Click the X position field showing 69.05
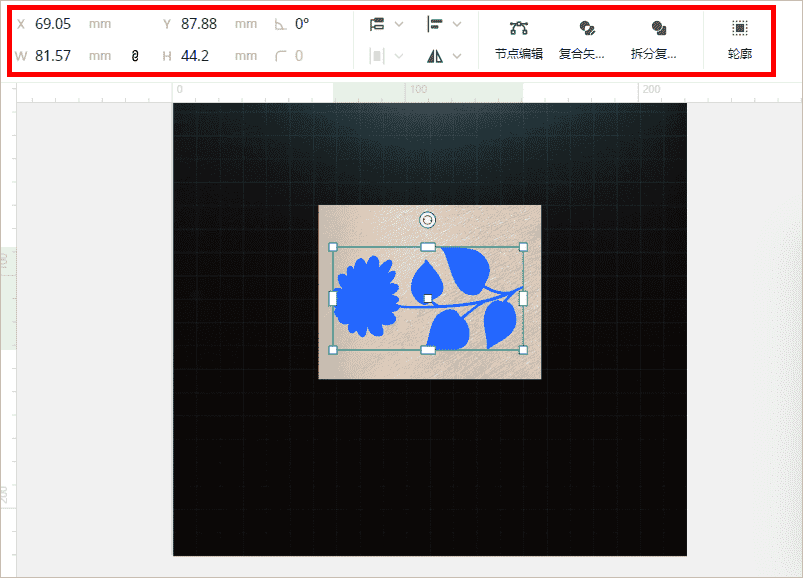The image size is (803, 578). pyautogui.click(x=53, y=24)
